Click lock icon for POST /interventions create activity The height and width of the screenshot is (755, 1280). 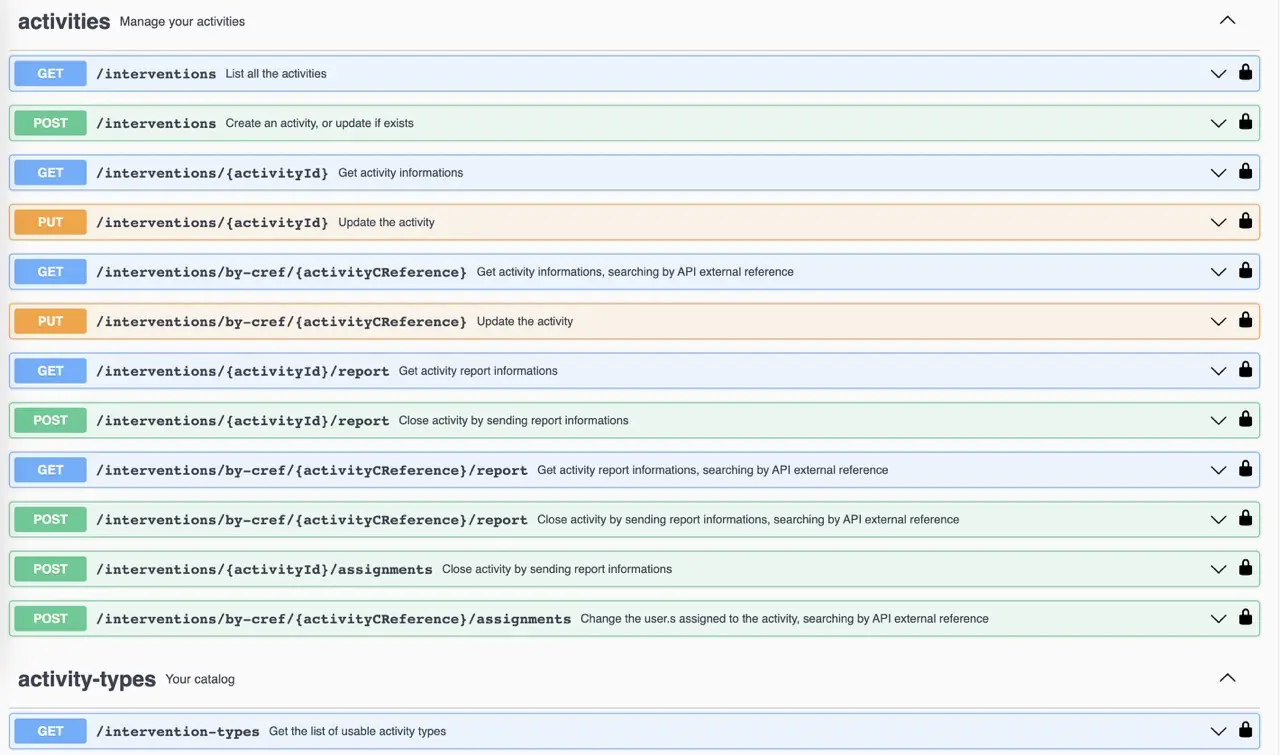click(1245, 122)
